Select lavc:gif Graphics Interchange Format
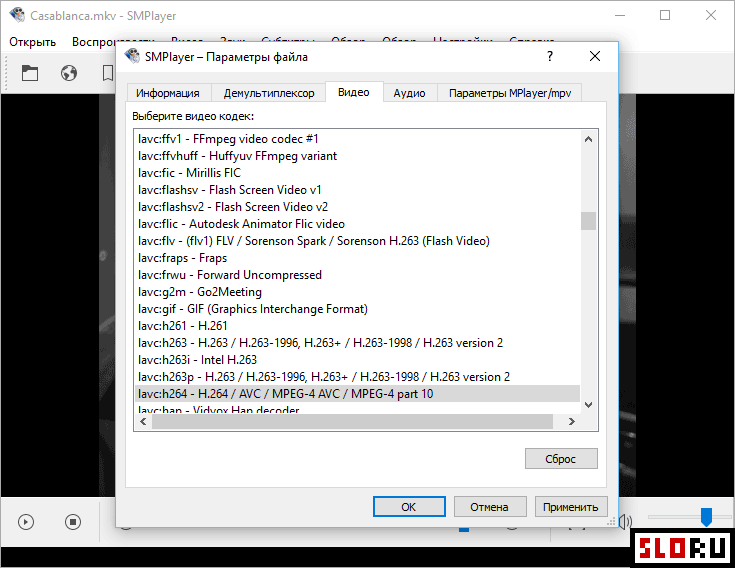The image size is (735, 568). tap(357, 309)
